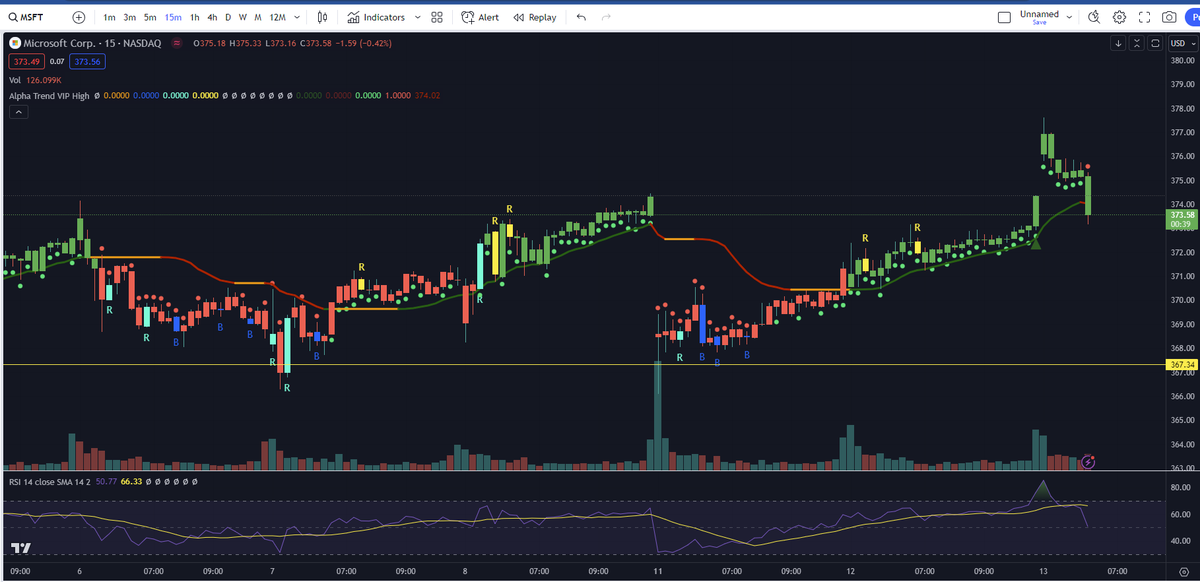
Task: Click the Microsoft logo icon in legend
Action: [14, 43]
